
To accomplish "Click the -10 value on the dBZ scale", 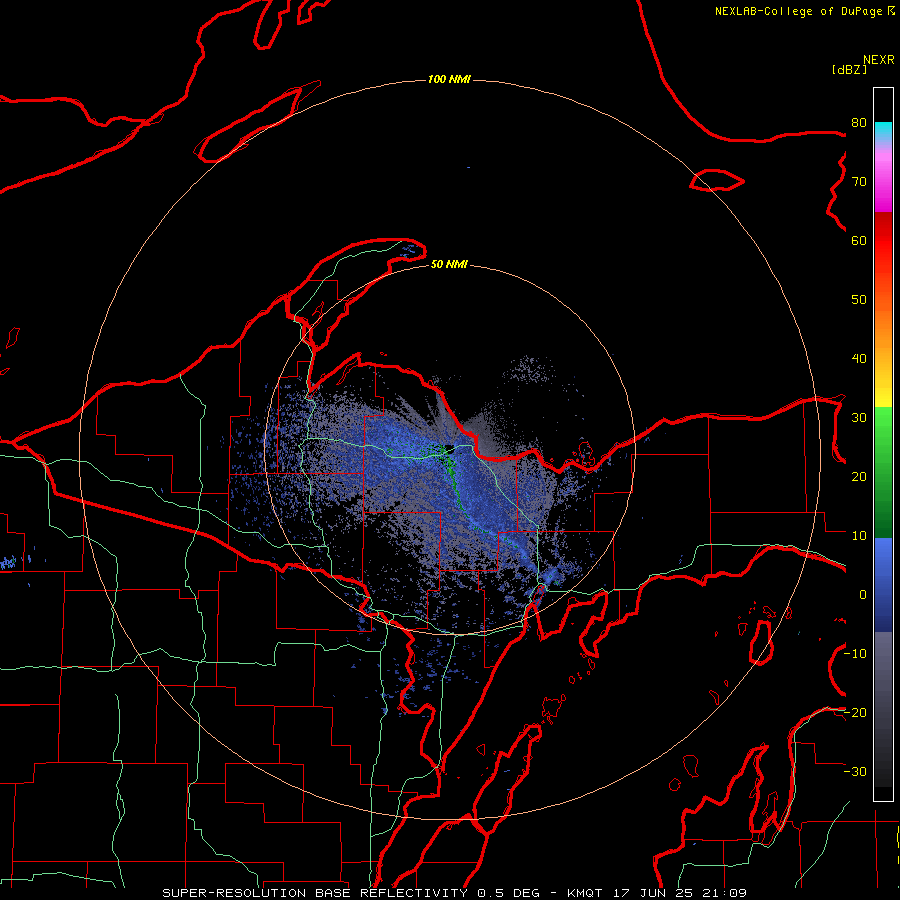I will [855, 653].
